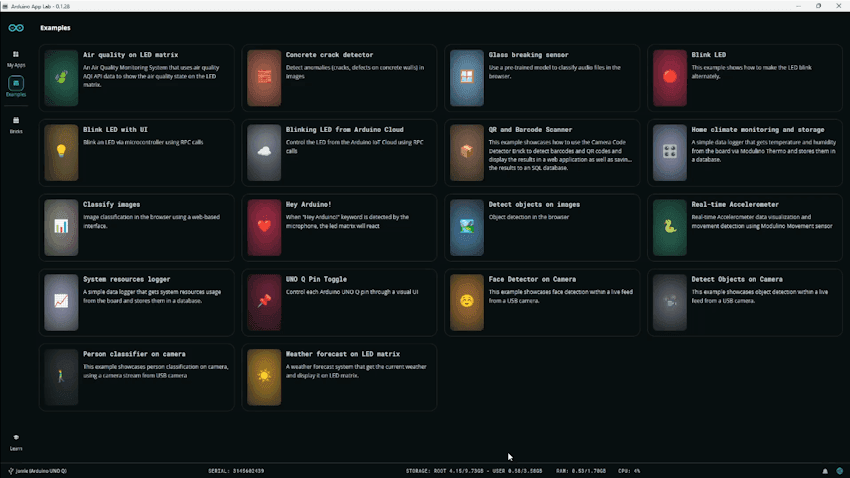Open My Apps in the sidebar
The image size is (850, 478).
[x=15, y=57]
